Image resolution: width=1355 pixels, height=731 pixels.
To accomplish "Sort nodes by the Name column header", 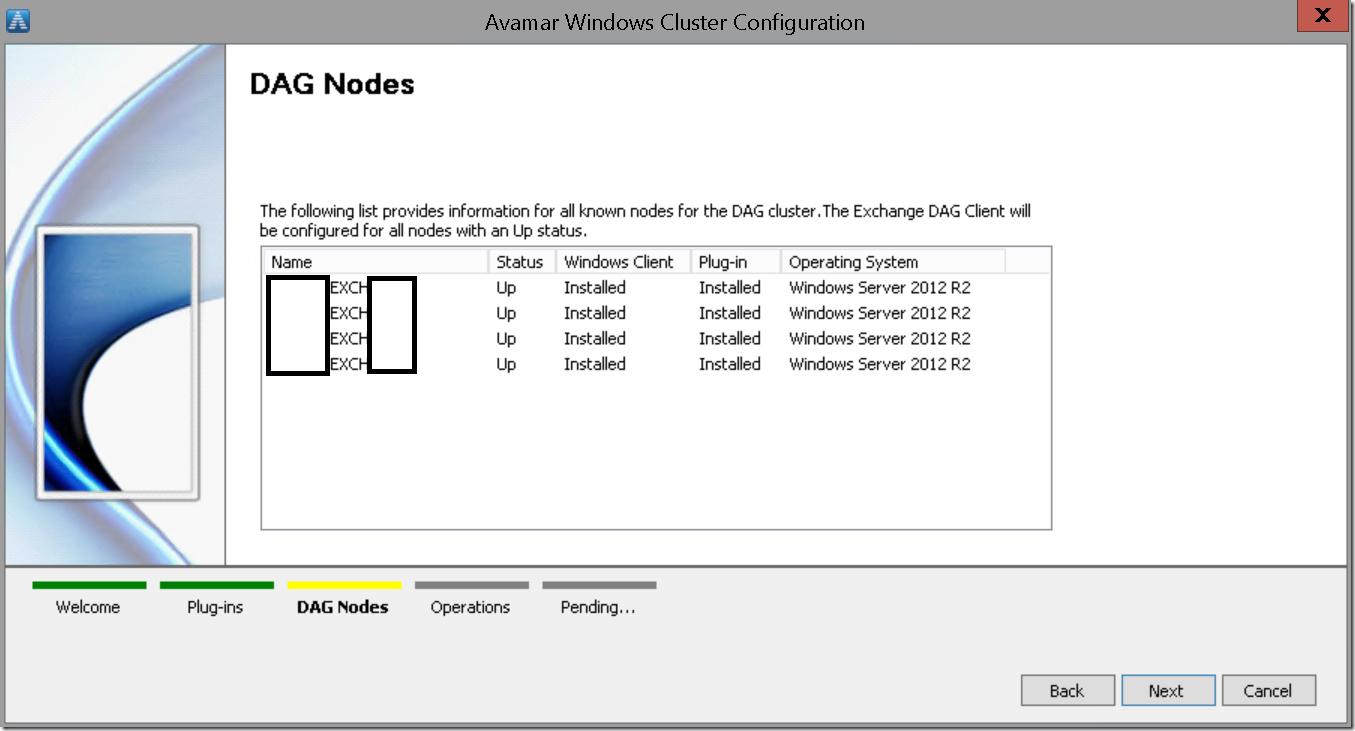I will [x=375, y=262].
